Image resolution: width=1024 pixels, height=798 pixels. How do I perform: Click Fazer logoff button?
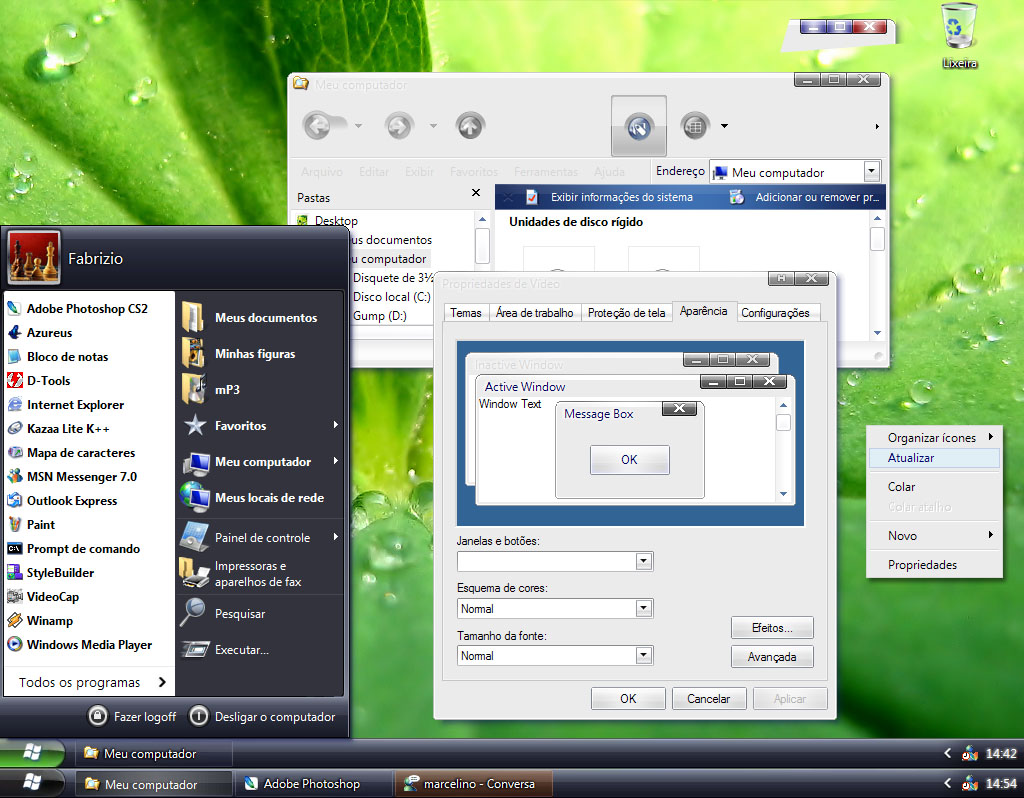[133, 716]
